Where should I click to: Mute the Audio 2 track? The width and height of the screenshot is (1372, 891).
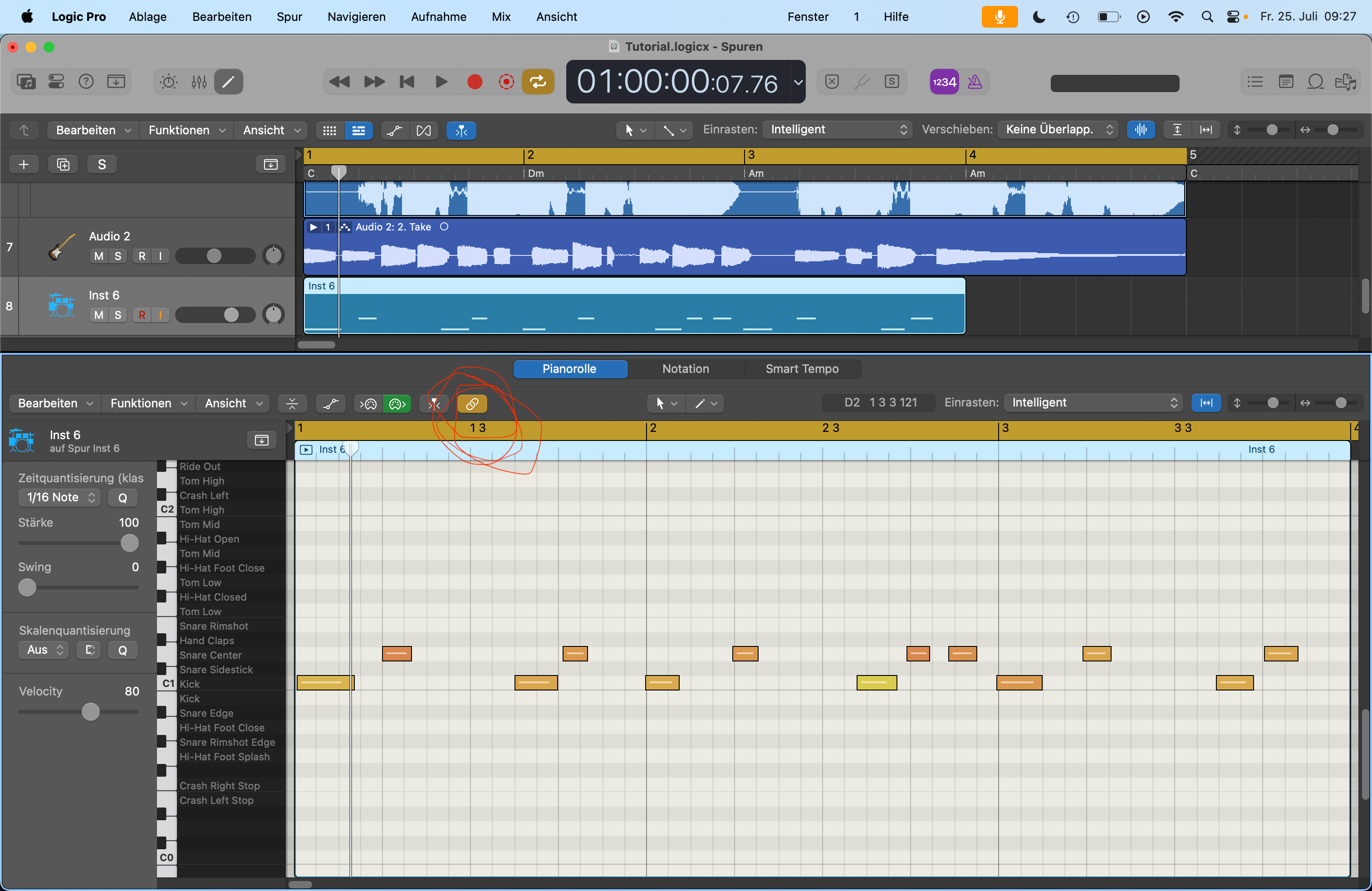coord(98,256)
